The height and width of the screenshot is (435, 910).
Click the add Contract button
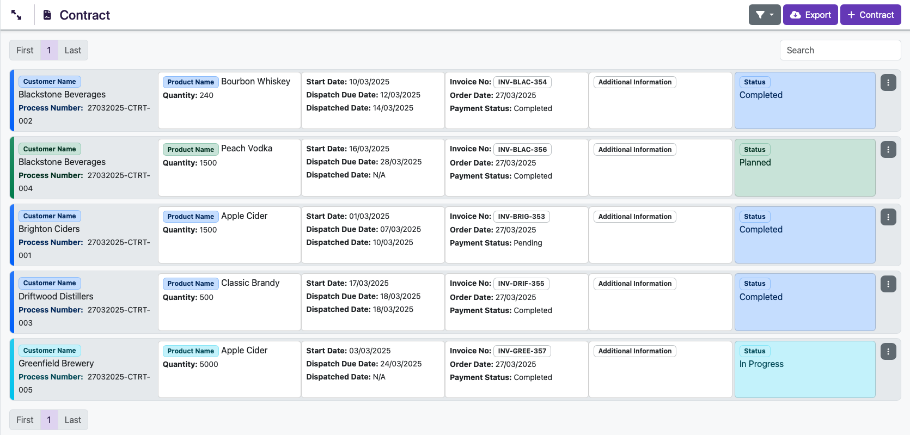point(870,15)
